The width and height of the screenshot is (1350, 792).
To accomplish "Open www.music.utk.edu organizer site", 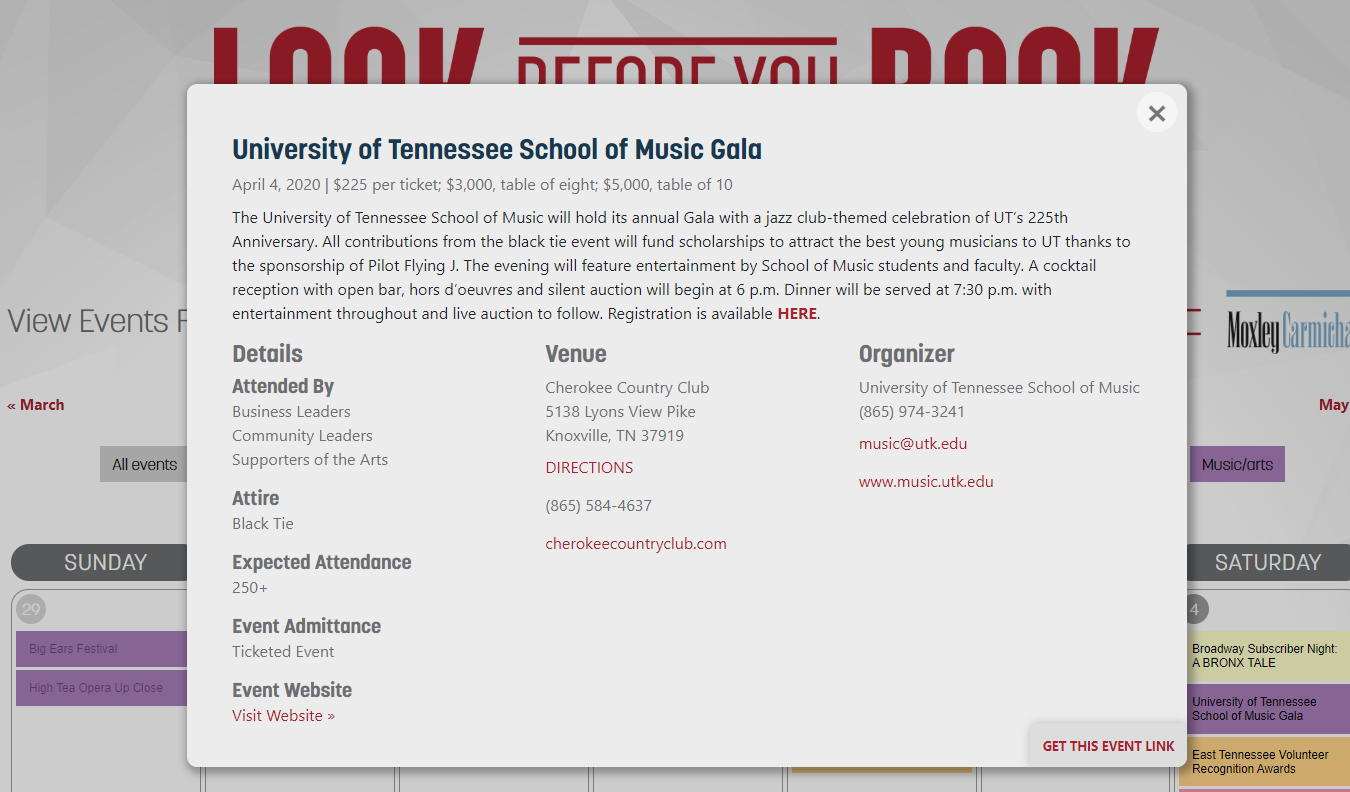I will 926,482.
